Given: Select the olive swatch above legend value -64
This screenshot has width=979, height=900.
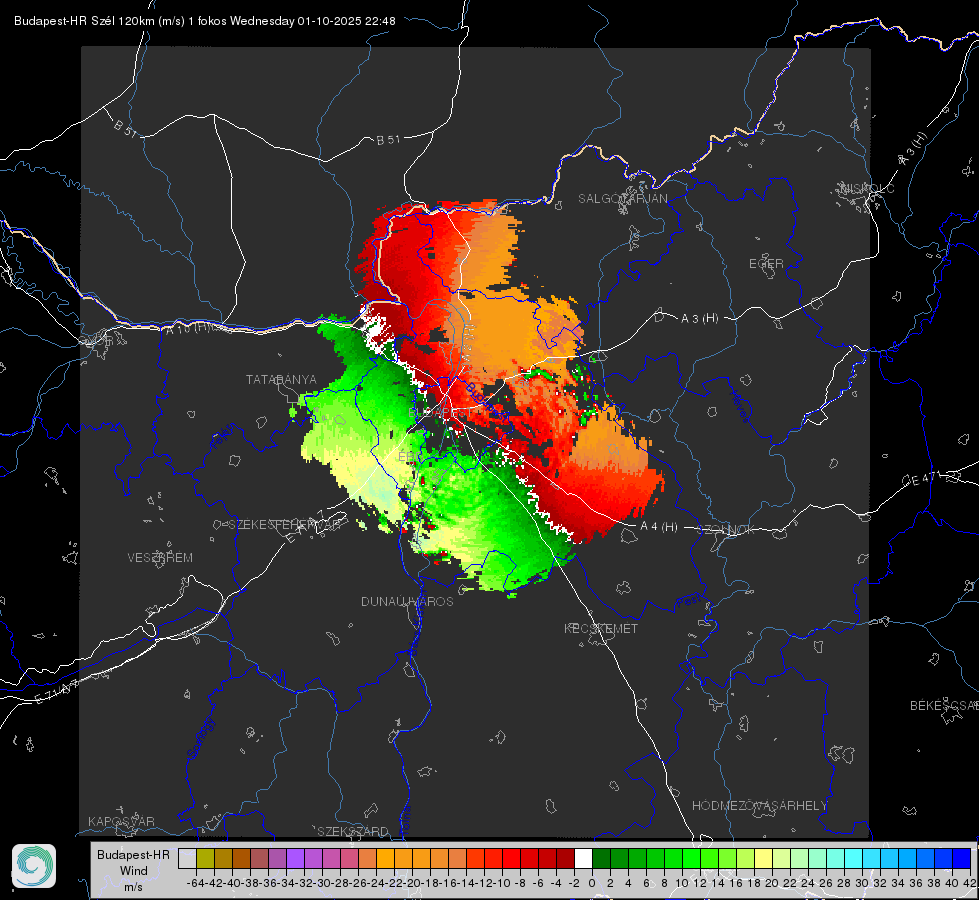Looking at the screenshot, I should point(205,858).
